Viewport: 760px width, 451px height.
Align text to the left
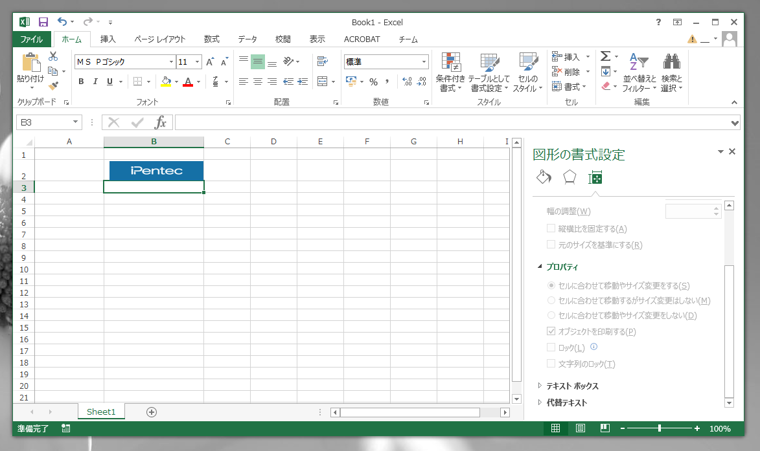pyautogui.click(x=243, y=81)
